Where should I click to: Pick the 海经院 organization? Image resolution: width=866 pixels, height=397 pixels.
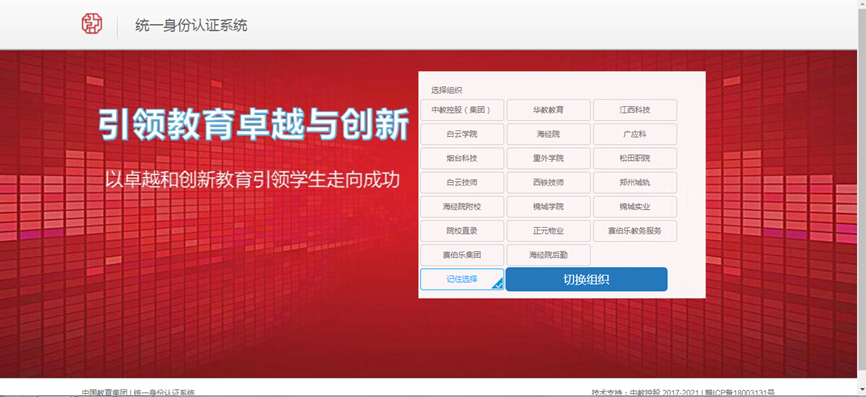click(x=548, y=134)
